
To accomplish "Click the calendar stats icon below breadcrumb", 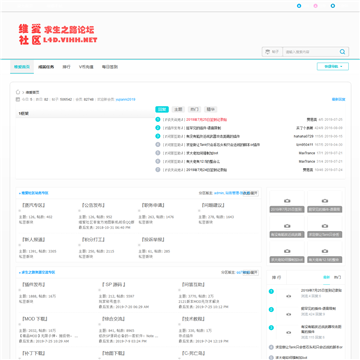I will pos(18,99).
